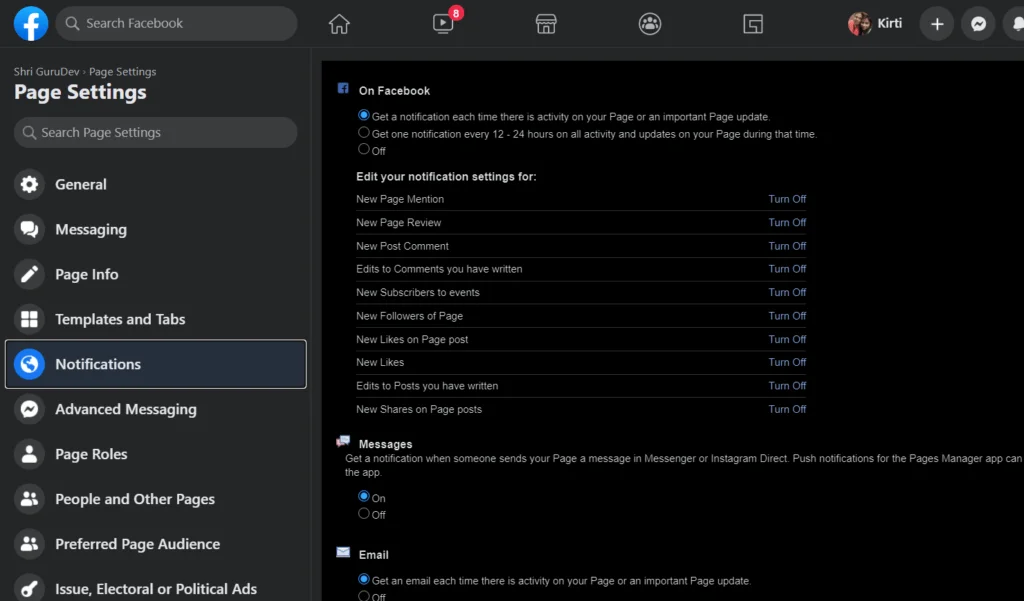Open the Watch videos icon
This screenshot has height=601, width=1024.
click(444, 24)
